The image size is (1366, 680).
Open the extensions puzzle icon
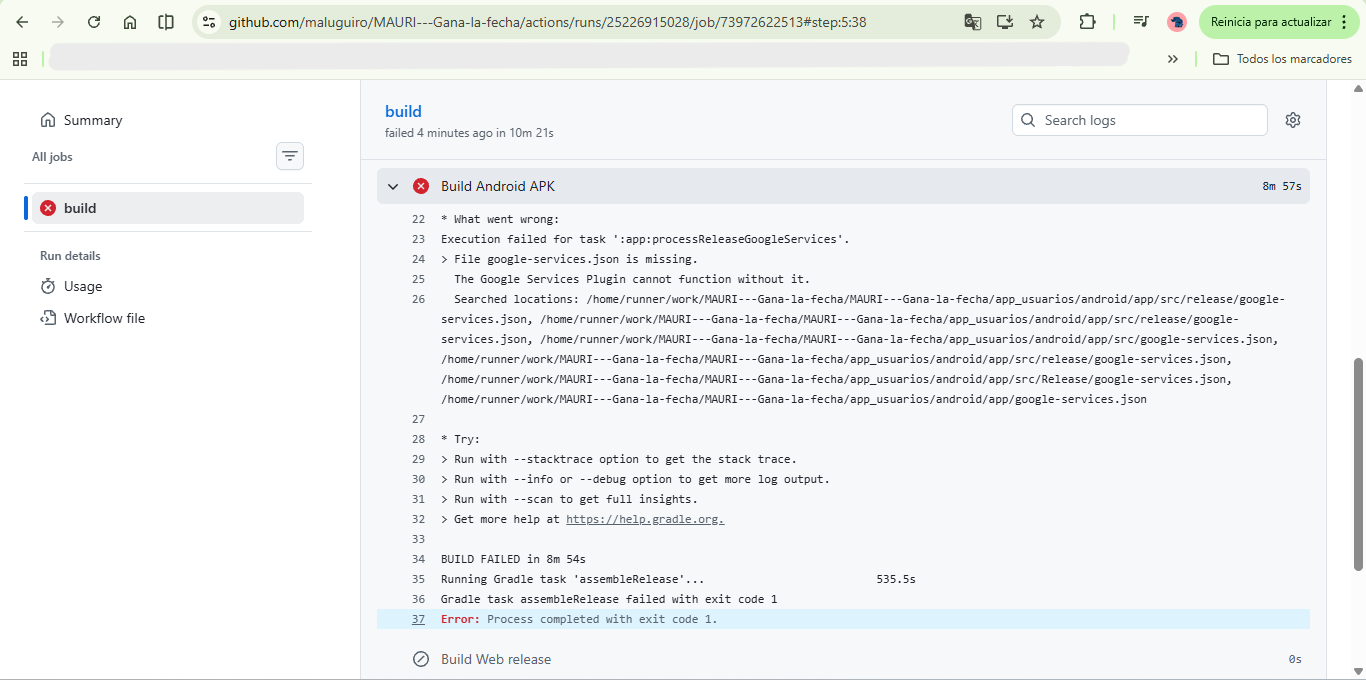[x=1087, y=22]
